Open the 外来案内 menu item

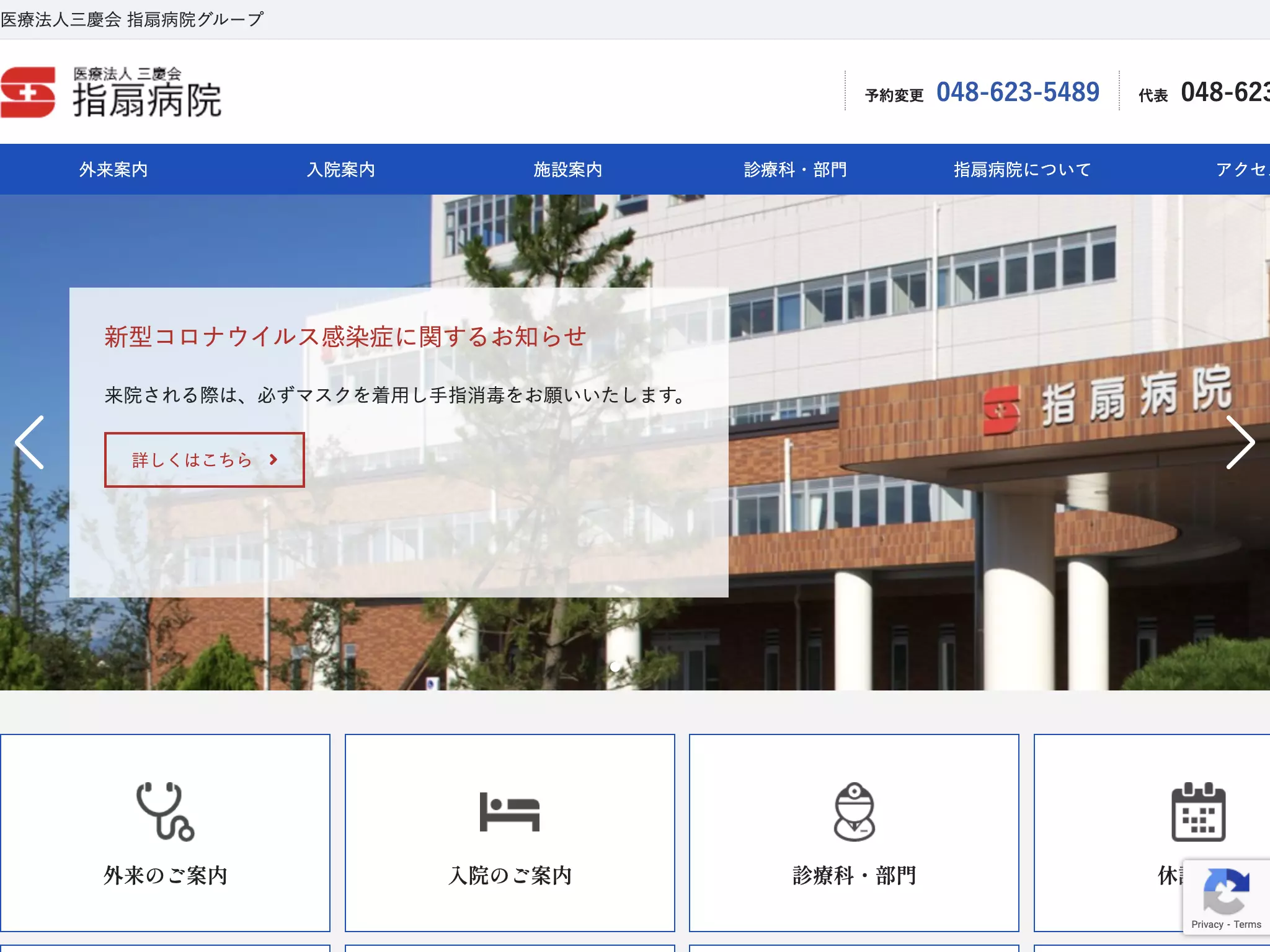coord(113,169)
